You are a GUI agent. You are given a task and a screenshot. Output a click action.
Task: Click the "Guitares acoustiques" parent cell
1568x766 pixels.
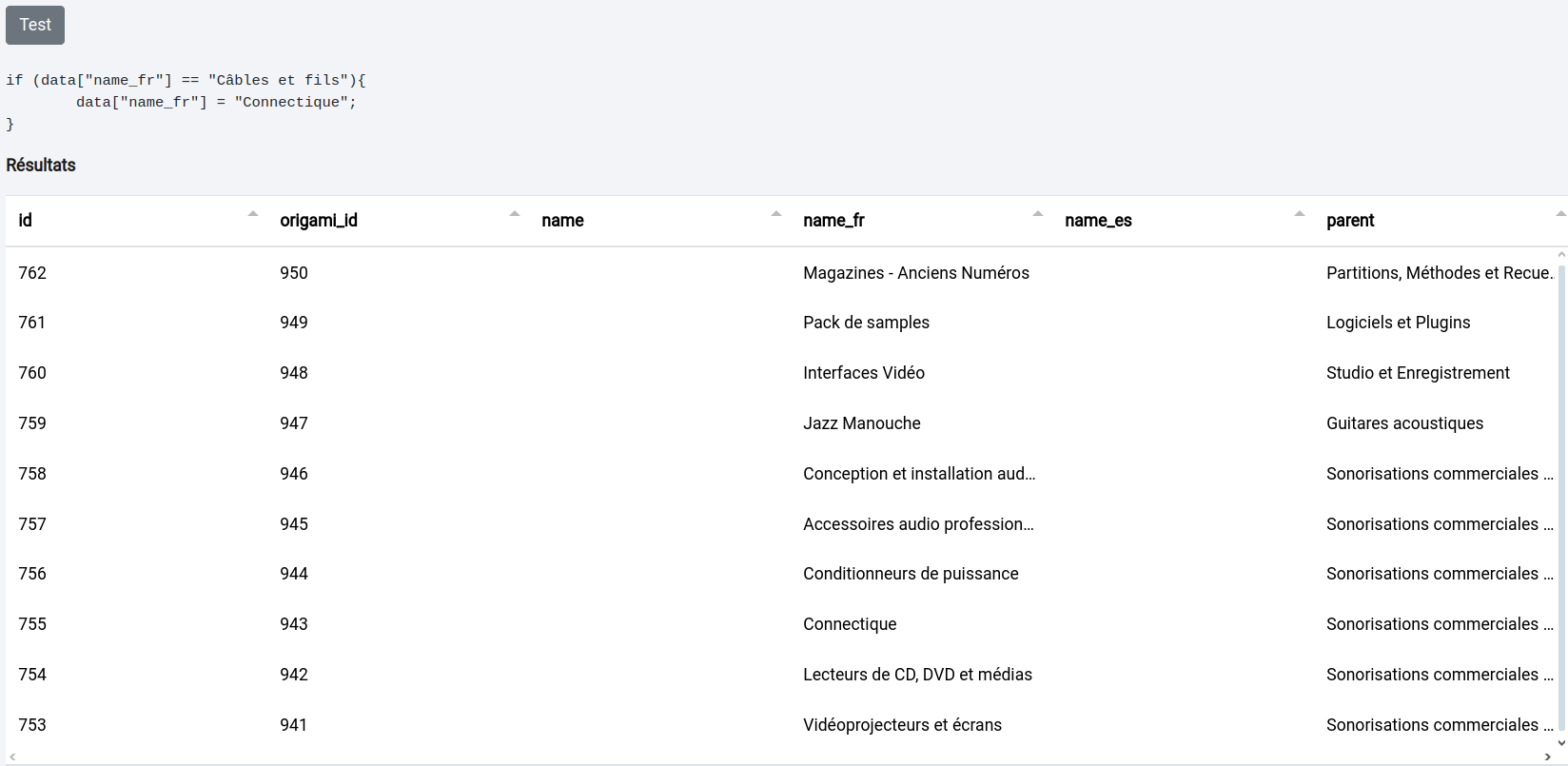coord(1404,423)
